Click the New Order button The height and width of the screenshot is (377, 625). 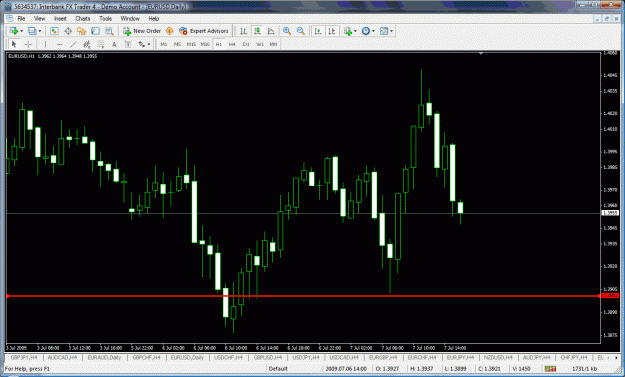coord(142,31)
